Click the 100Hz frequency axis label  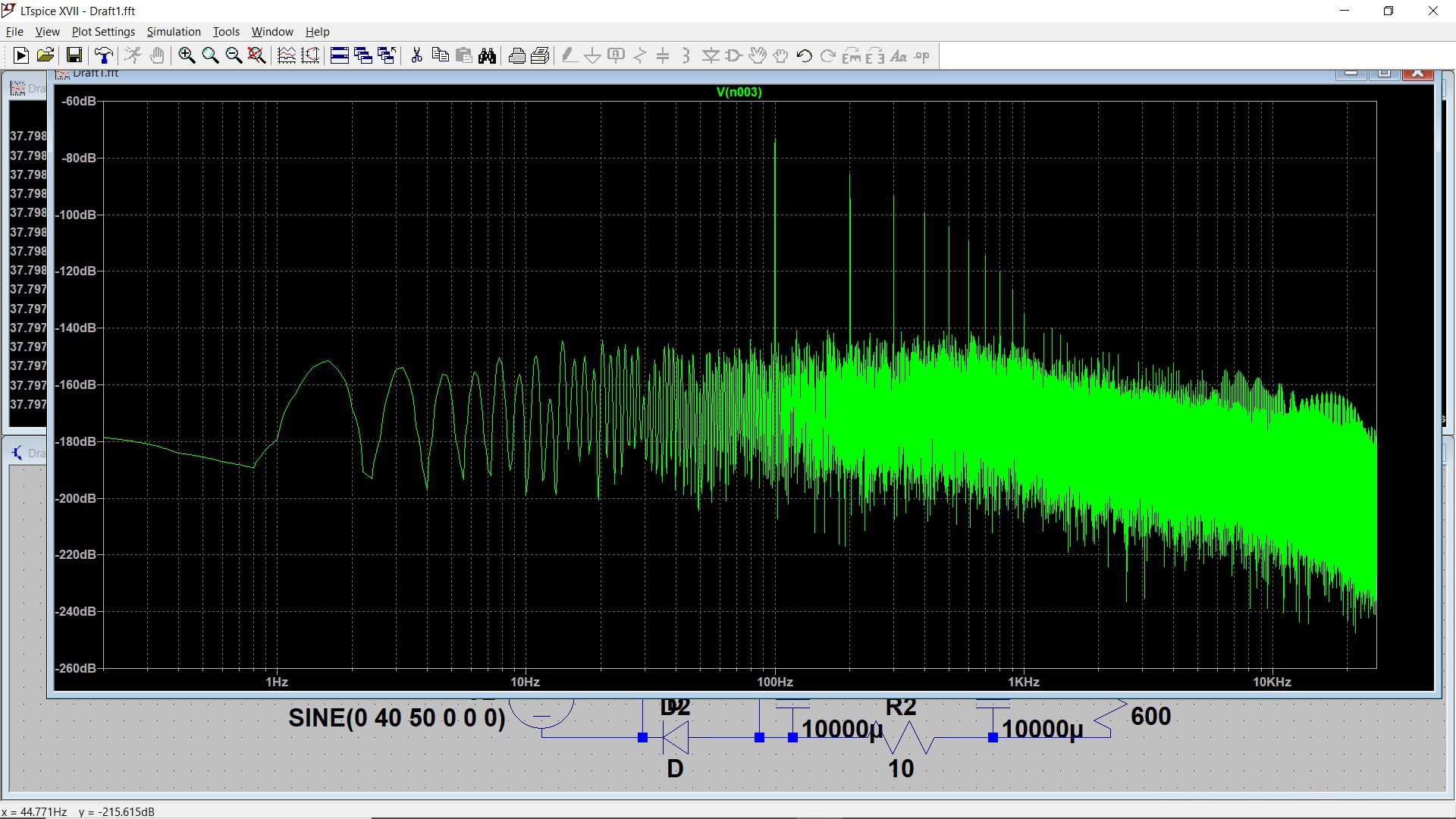[774, 682]
